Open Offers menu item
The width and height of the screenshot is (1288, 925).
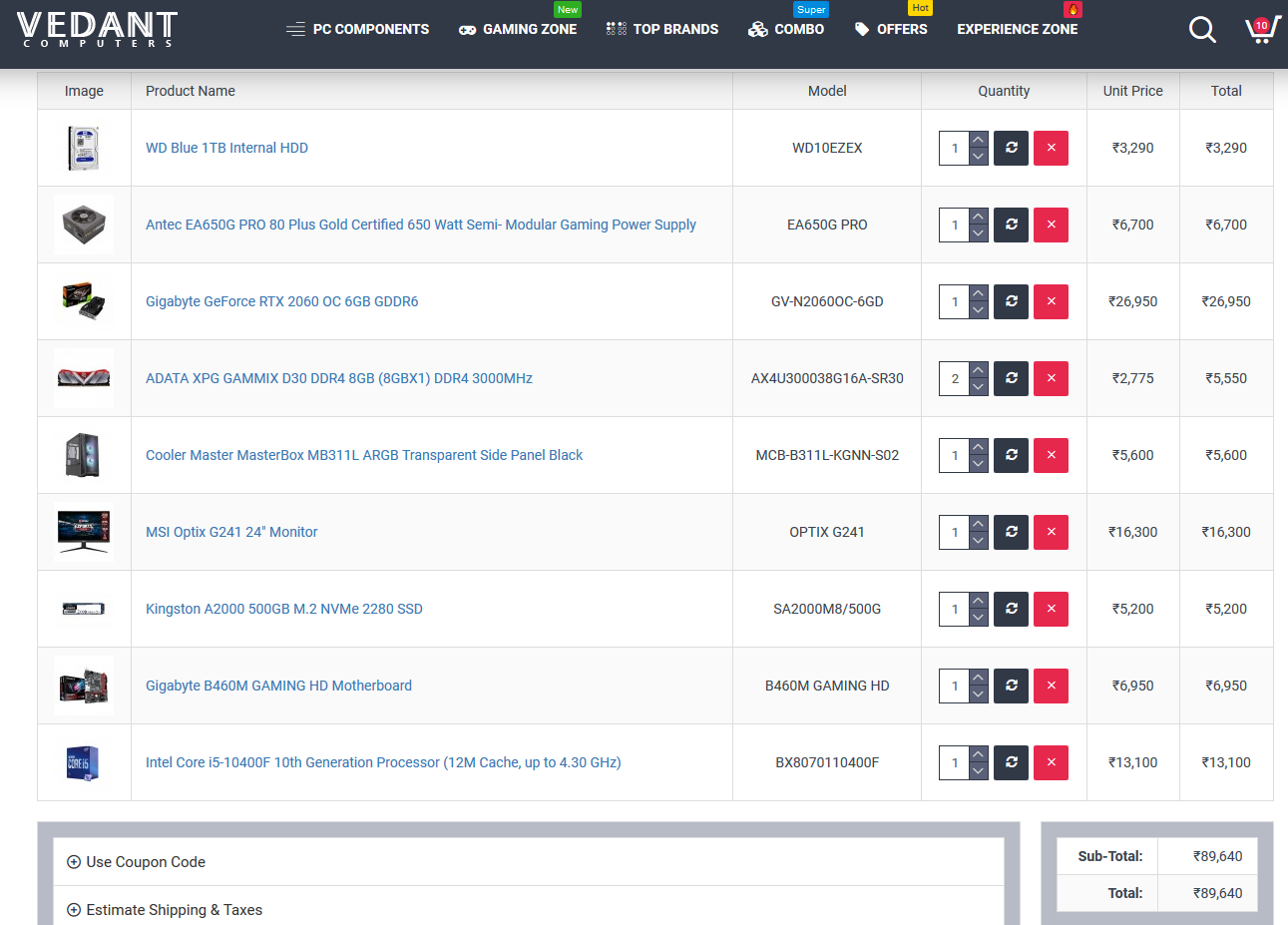click(891, 29)
